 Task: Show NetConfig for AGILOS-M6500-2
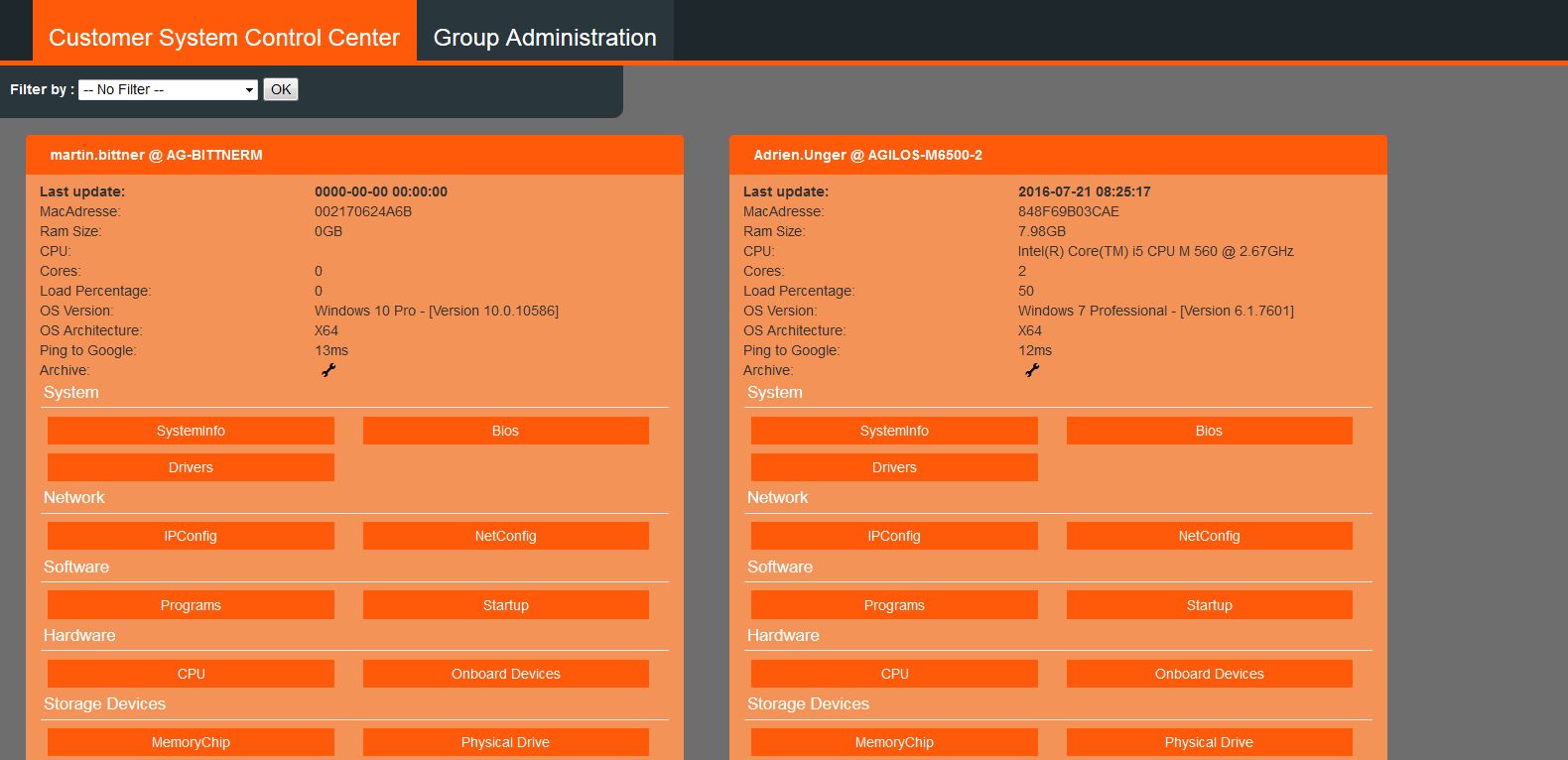coord(1210,536)
